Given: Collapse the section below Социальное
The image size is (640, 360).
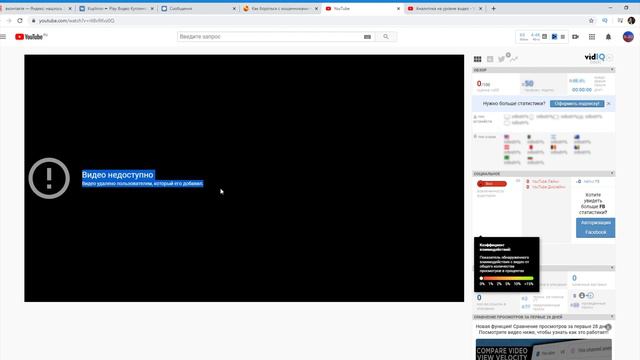Looking at the screenshot, I should [x=612, y=268].
